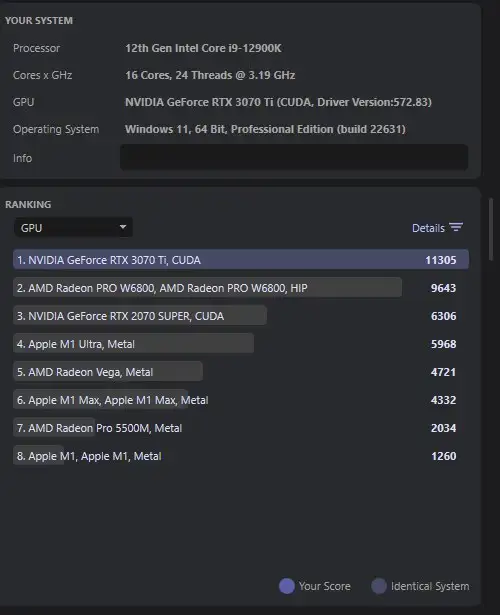Open the Details filter icon

click(x=456, y=227)
